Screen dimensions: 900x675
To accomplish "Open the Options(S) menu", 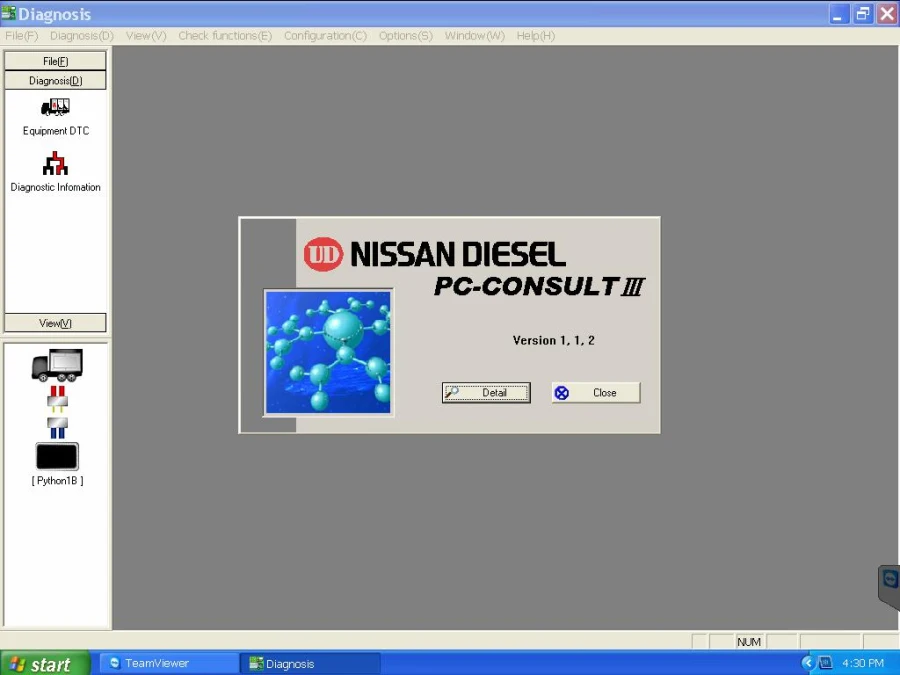I will pyautogui.click(x=405, y=36).
